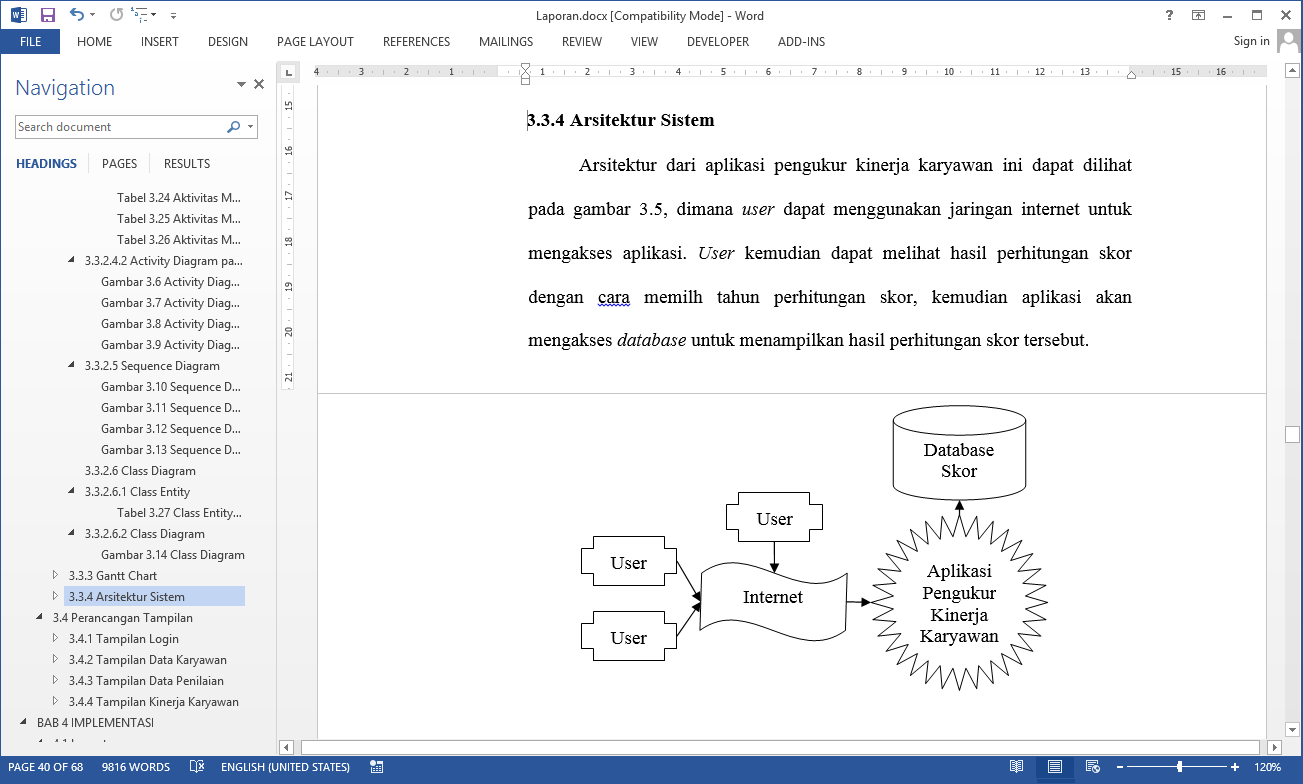Screen dimensions: 1303x784
Task: Expand the 3.3.3 Gantt Chart heading
Action: pyautogui.click(x=56, y=575)
